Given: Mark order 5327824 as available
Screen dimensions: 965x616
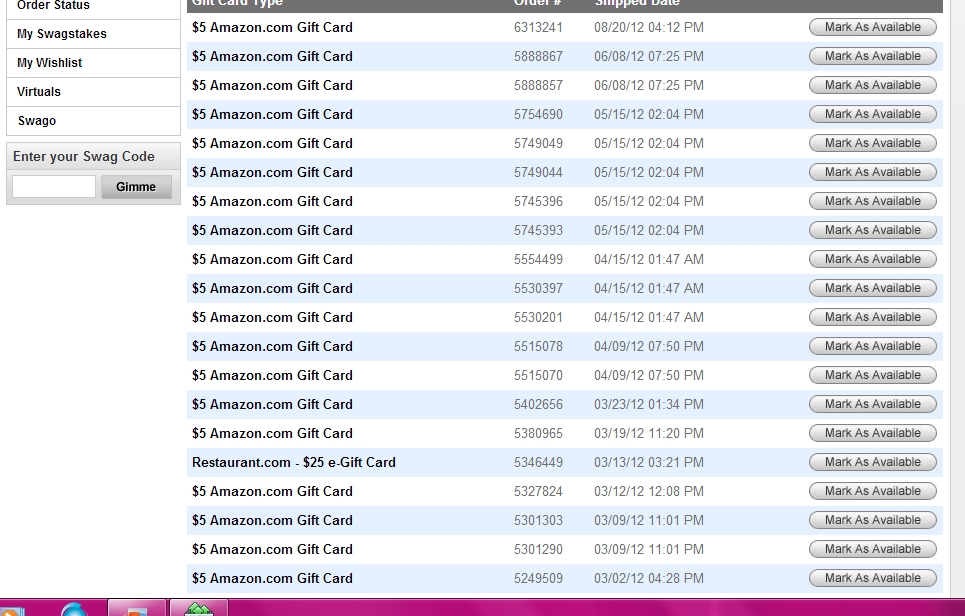Looking at the screenshot, I should point(872,492).
